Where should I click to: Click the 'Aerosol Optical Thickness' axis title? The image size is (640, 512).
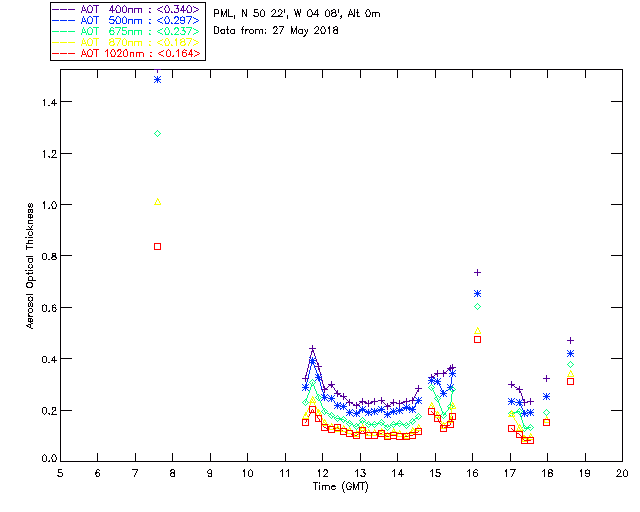pyautogui.click(x=30, y=265)
